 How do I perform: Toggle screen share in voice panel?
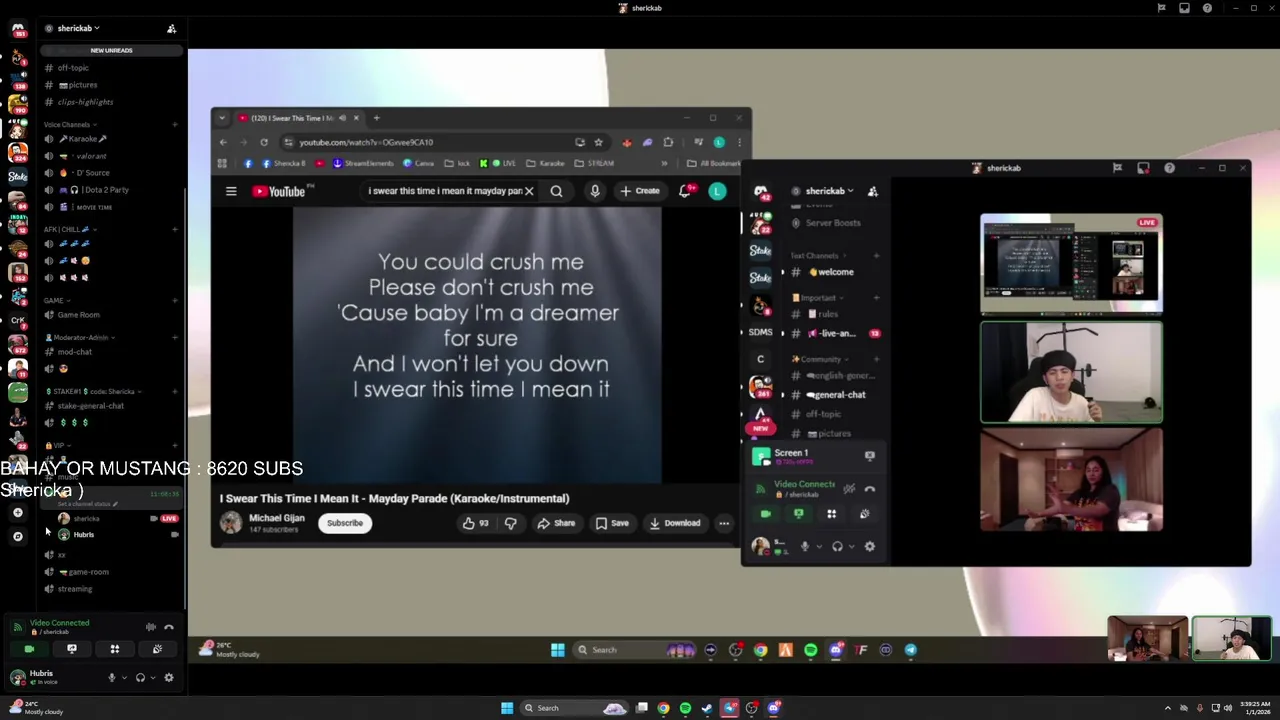coord(72,649)
